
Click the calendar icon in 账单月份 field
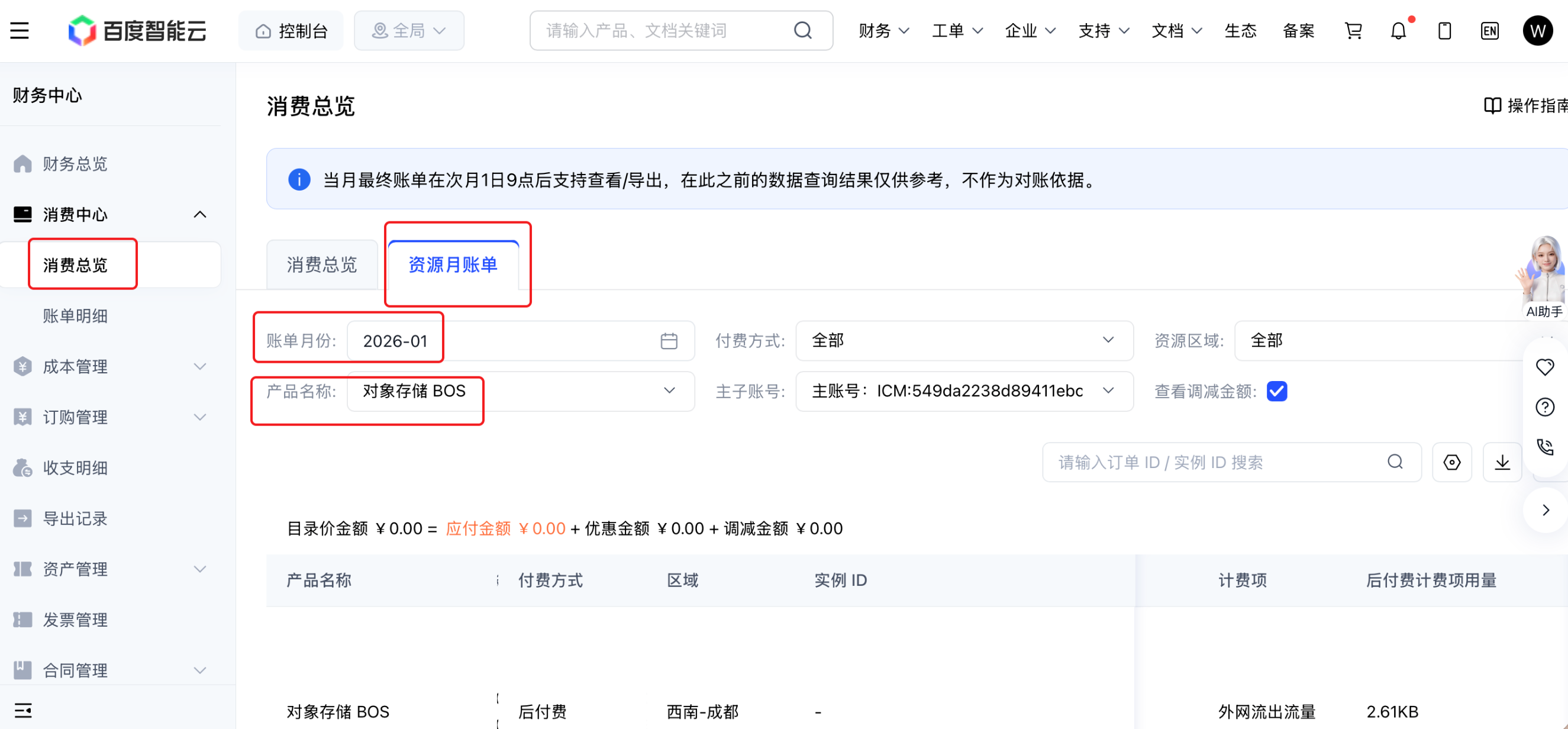point(669,341)
